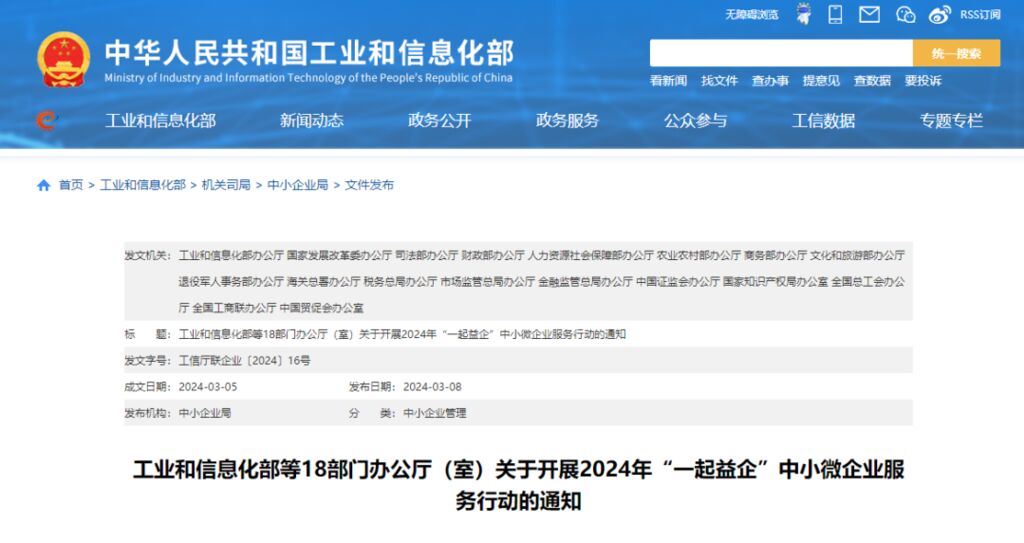1024x543 pixels.
Task: Click the 成文日期 value 2024-03-05
Action: (208, 387)
